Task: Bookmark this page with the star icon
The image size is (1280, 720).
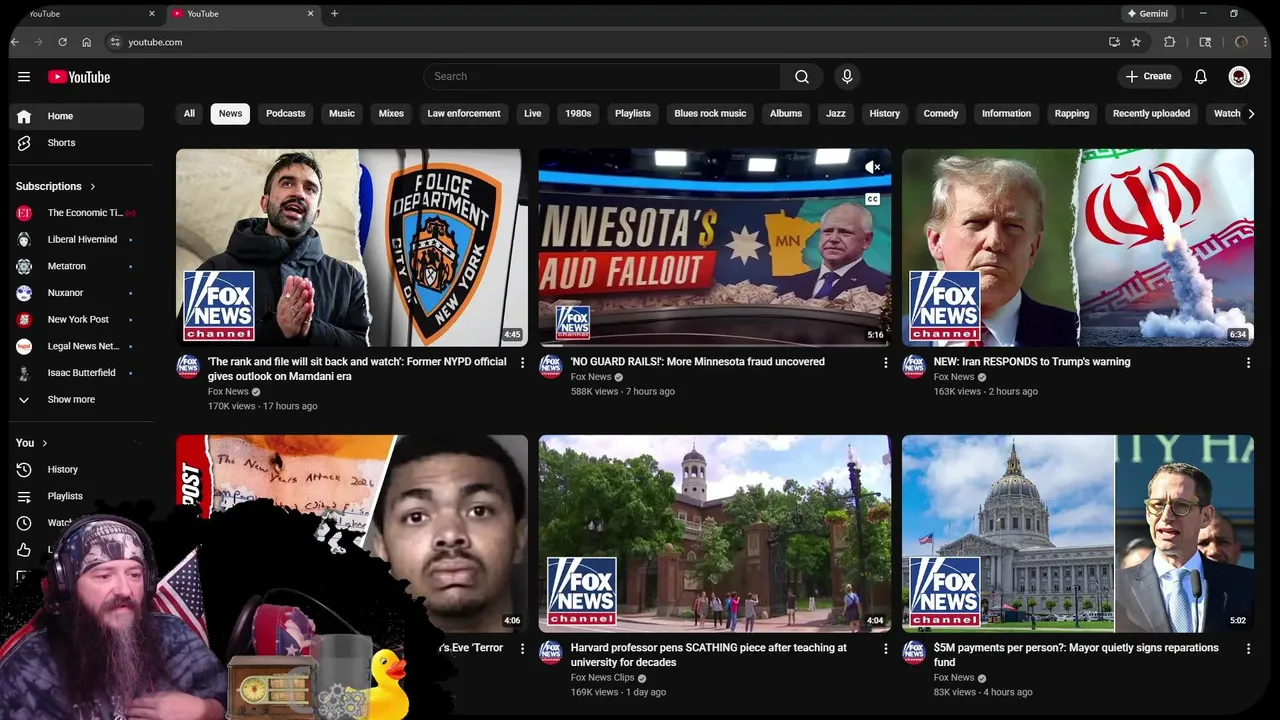Action: coord(1136,42)
